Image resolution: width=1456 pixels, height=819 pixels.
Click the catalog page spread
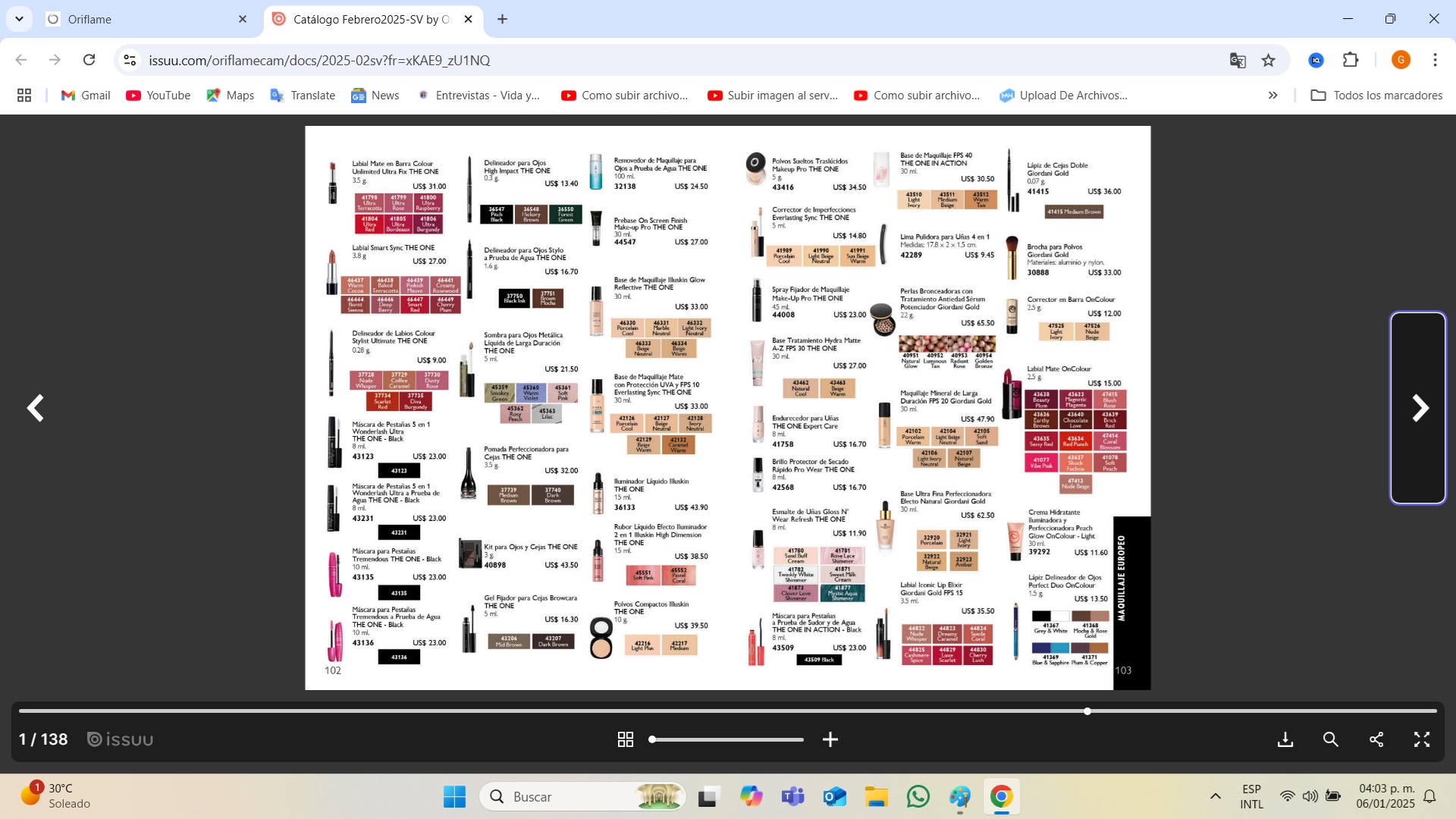coord(727,408)
